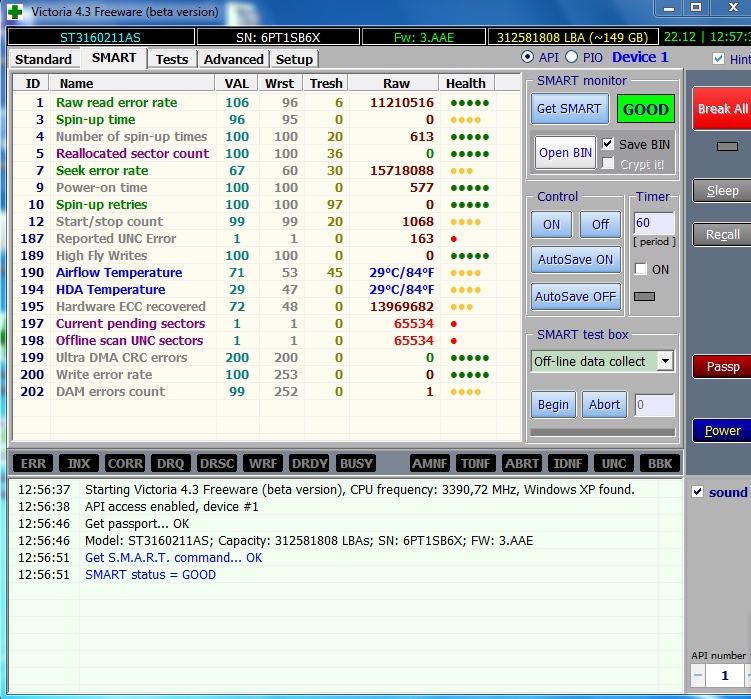Sort by the VAL column header
The image size is (751, 699).
[x=237, y=83]
